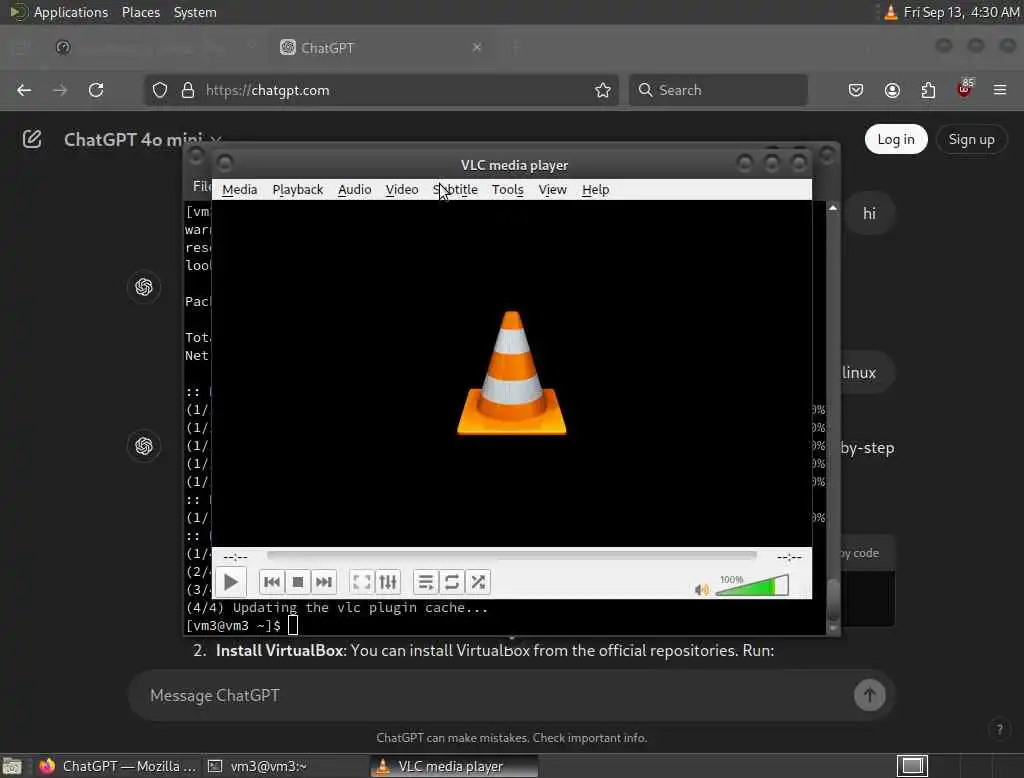Click the VLC media player taskbar entry
1024x778 pixels.
click(455, 766)
